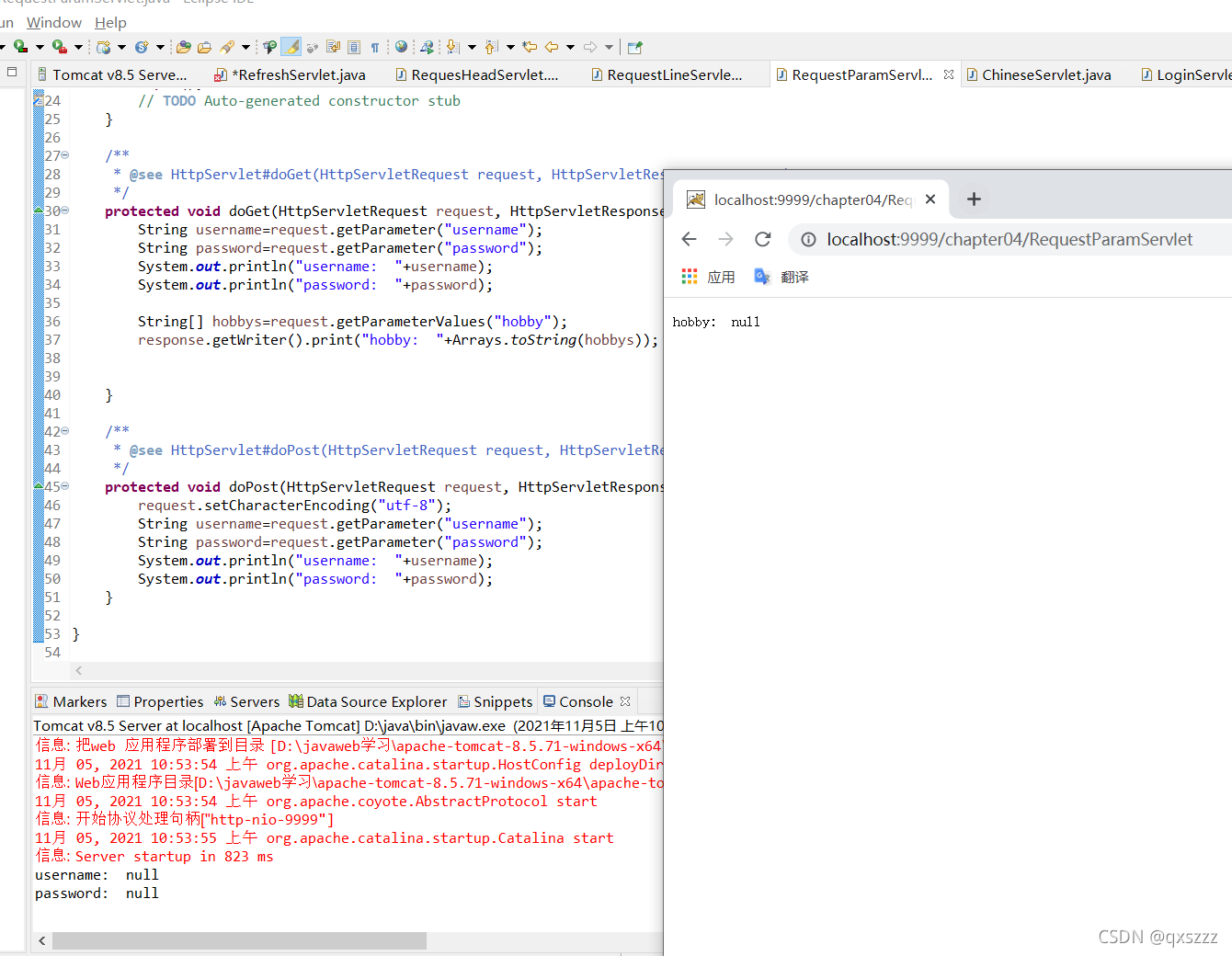Open the Web Browser globe icon
The width and height of the screenshot is (1232, 956).
click(401, 47)
